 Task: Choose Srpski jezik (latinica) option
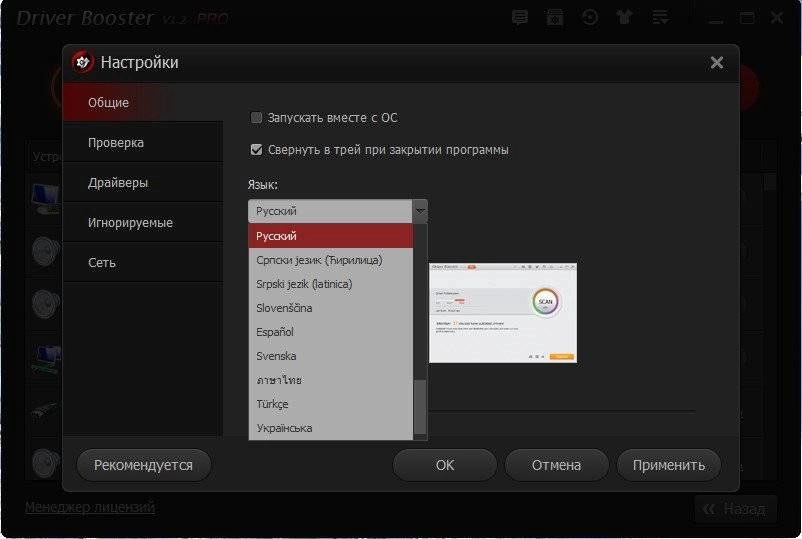[x=330, y=284]
